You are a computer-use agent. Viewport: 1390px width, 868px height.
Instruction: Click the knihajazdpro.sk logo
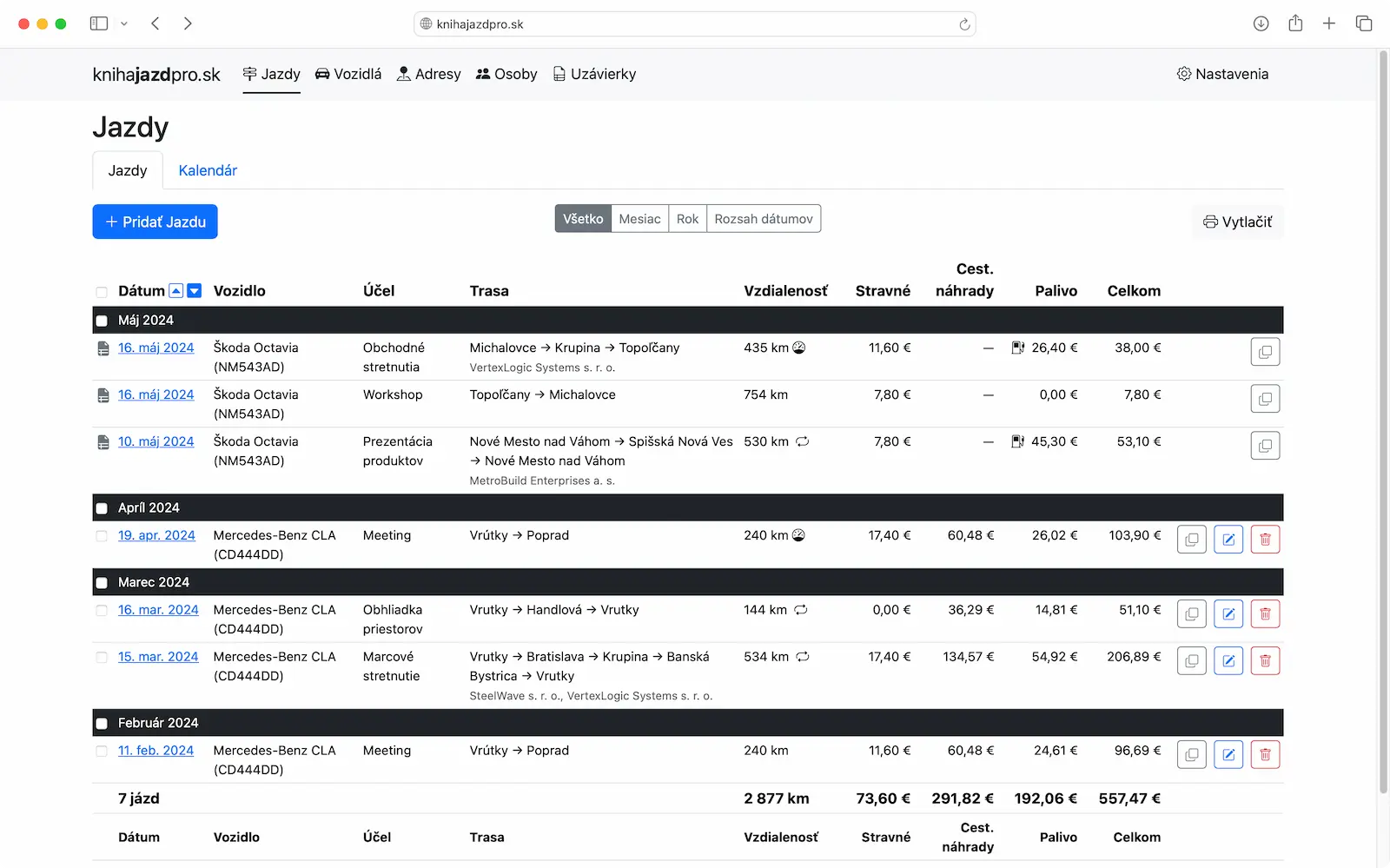click(x=156, y=75)
